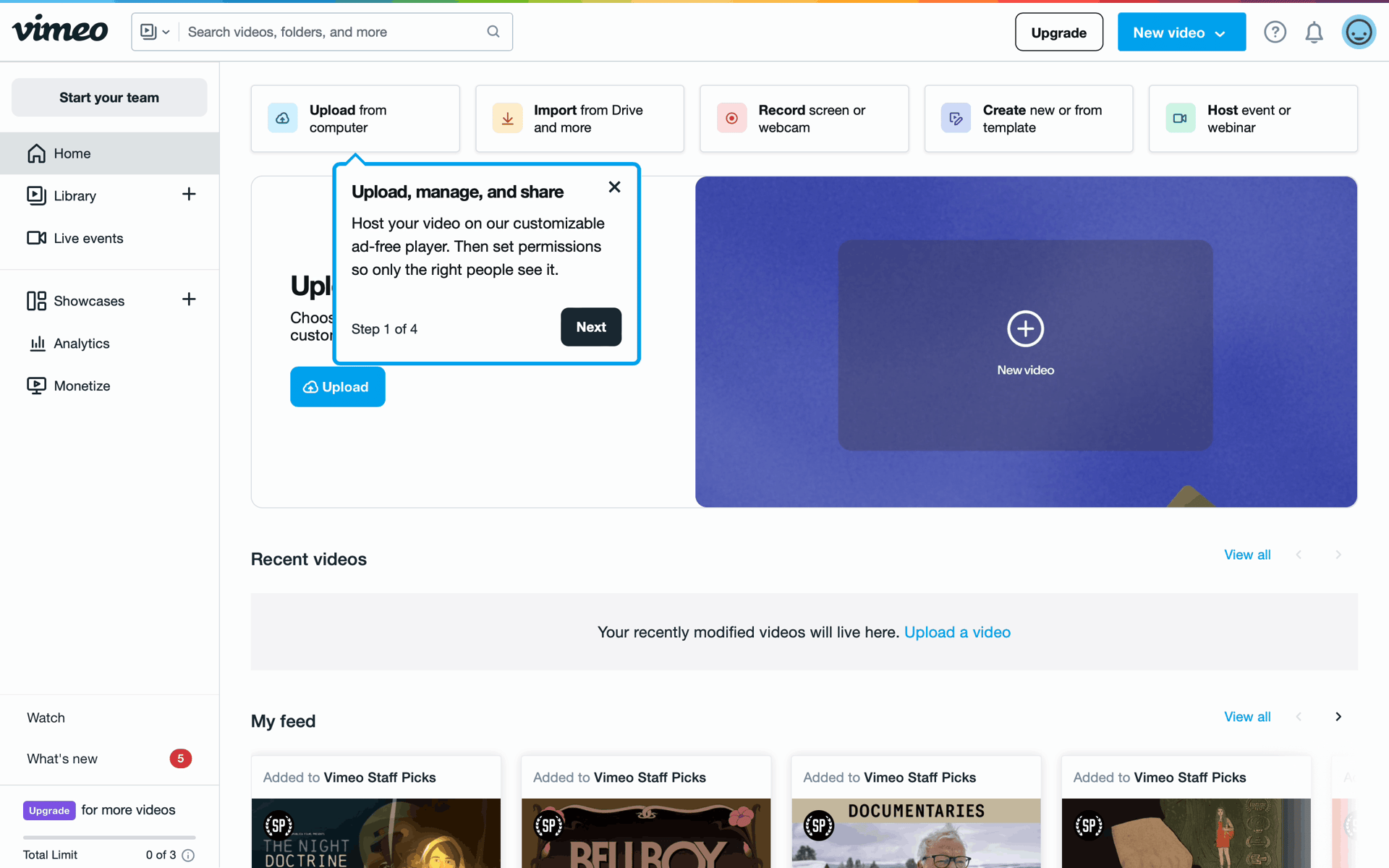This screenshot has width=1389, height=868.
Task: Click the plus next to Showcases
Action: click(x=189, y=299)
